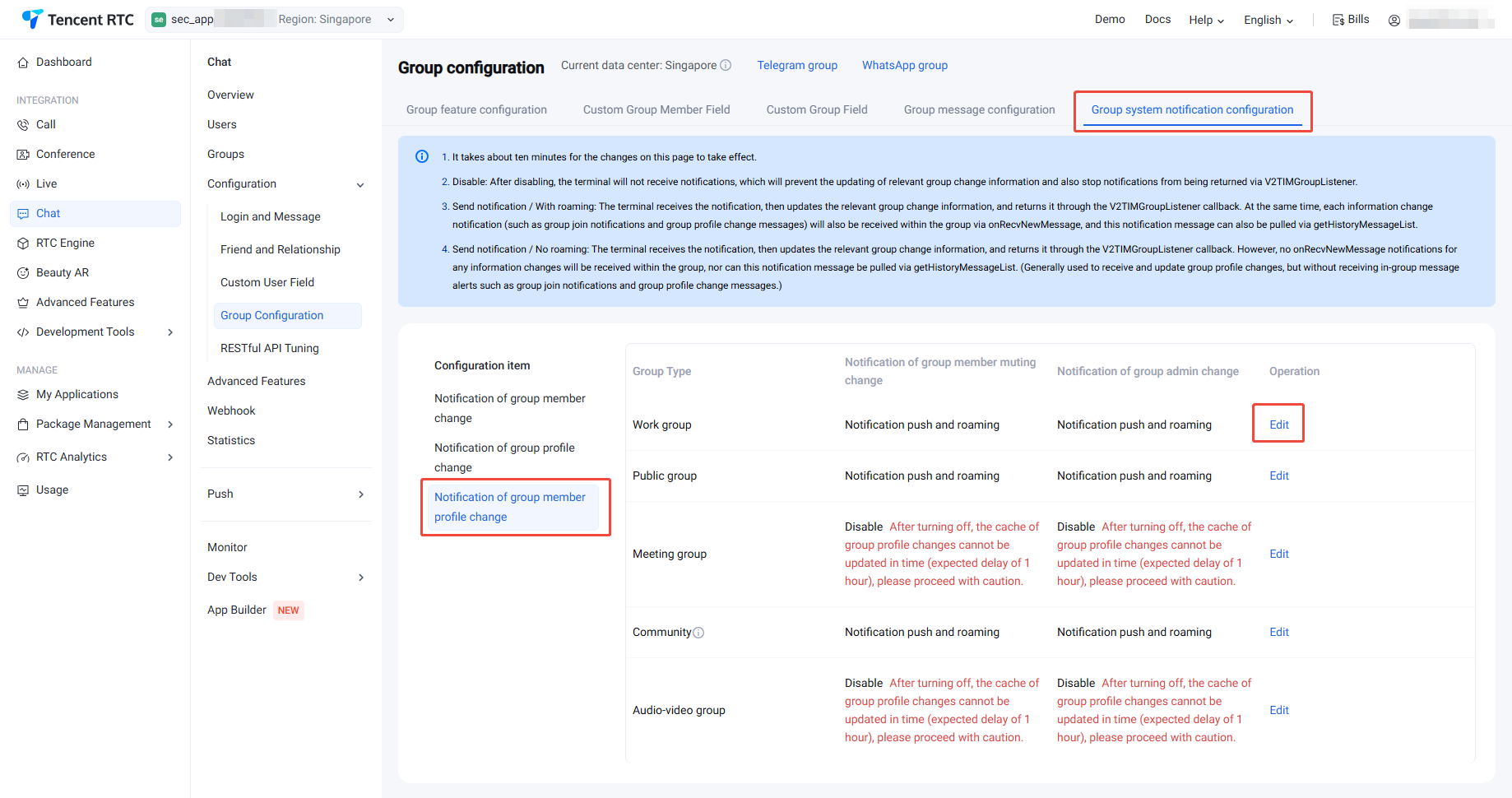
Task: Click the info icon next to Community
Action: click(698, 633)
